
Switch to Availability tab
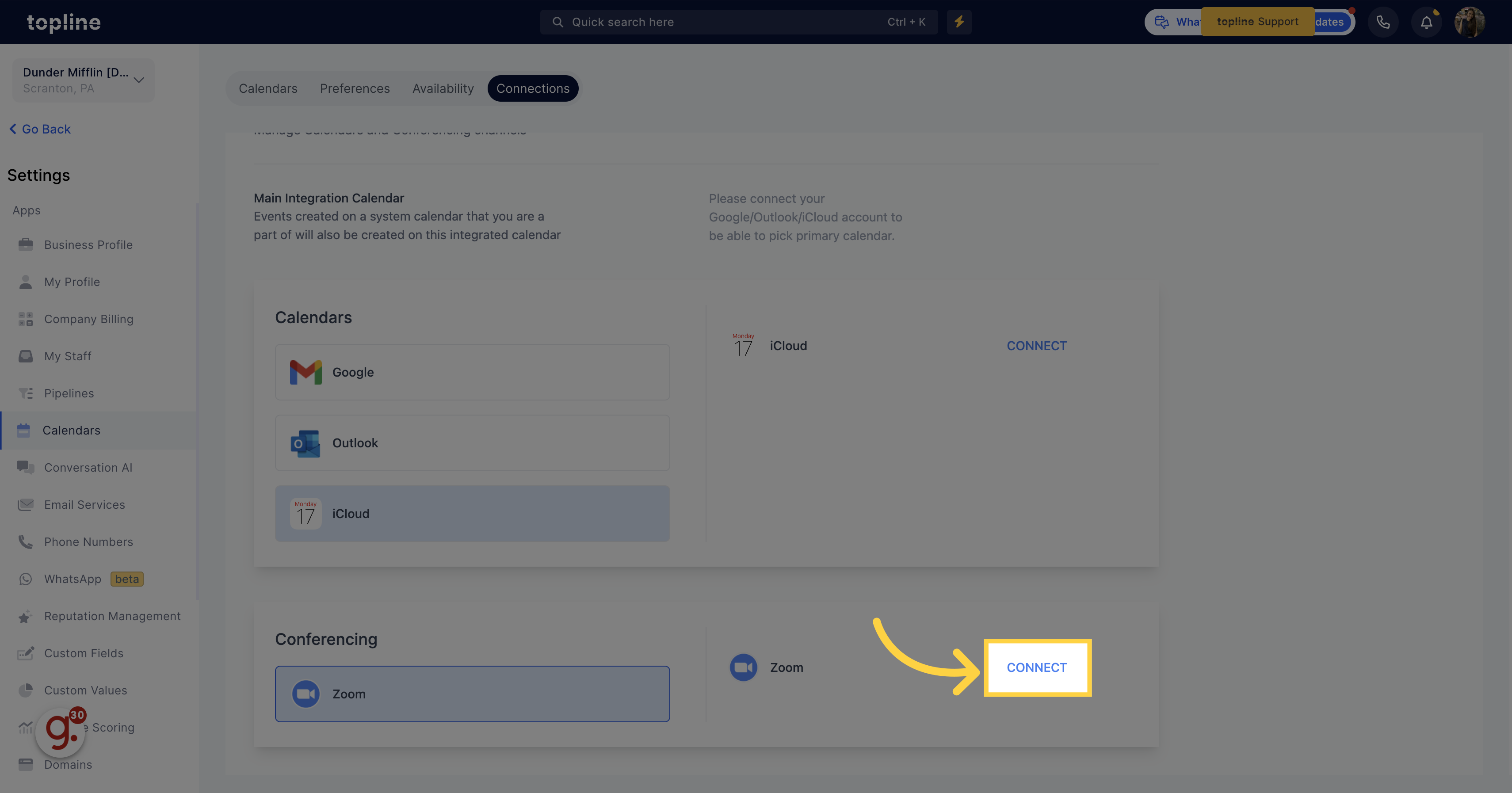click(x=443, y=89)
